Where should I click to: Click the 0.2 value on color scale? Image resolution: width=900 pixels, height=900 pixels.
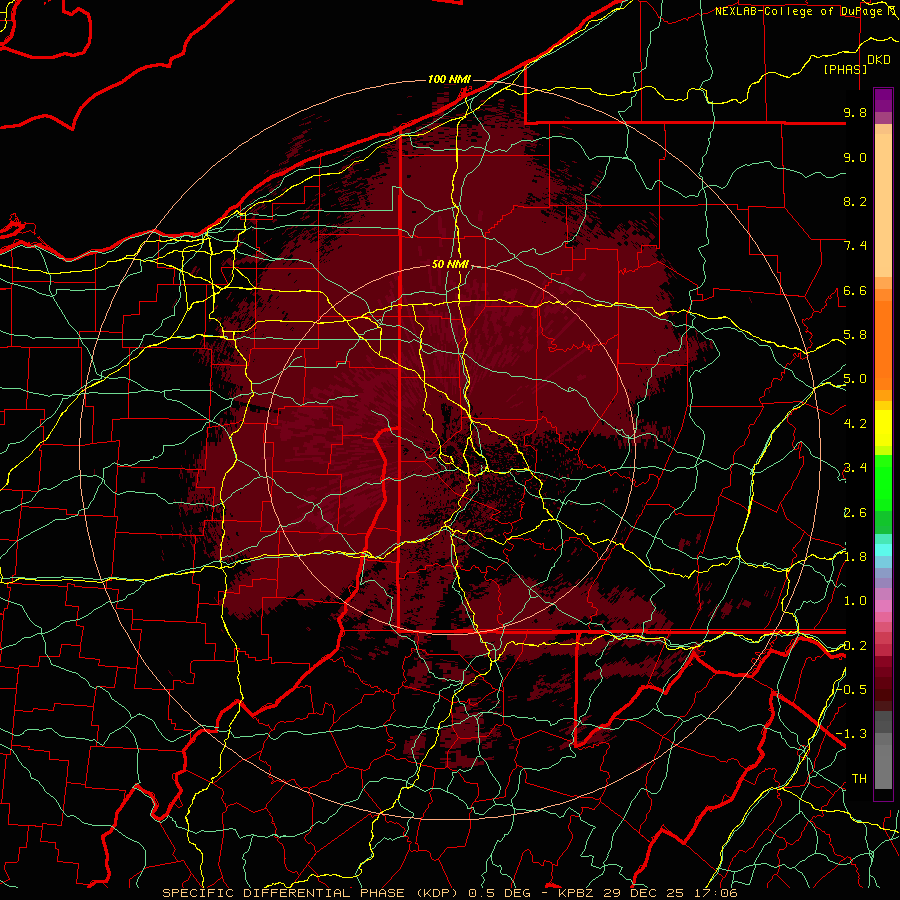click(x=855, y=646)
